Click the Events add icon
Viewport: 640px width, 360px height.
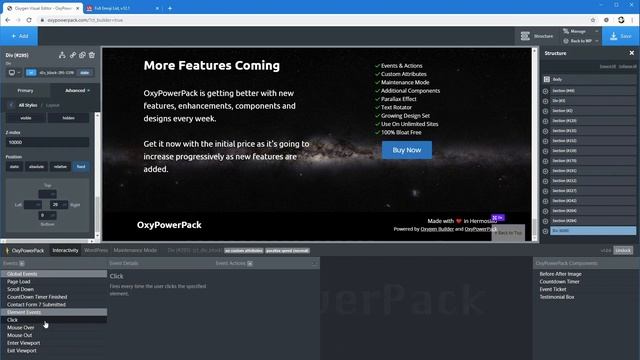[x=22, y=264]
